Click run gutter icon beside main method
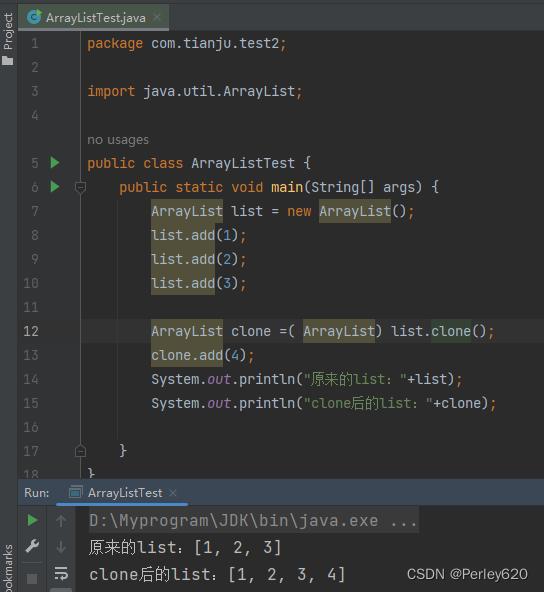 click(x=55, y=187)
